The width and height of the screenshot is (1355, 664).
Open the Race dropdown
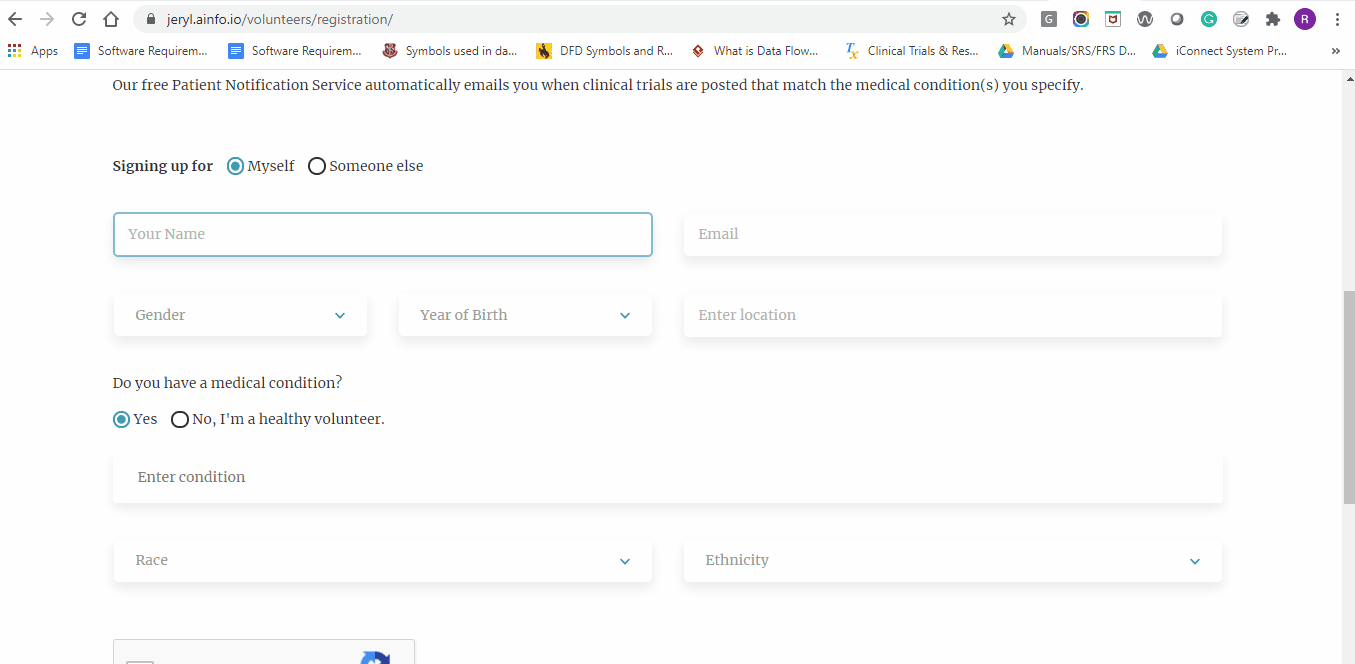coord(382,560)
